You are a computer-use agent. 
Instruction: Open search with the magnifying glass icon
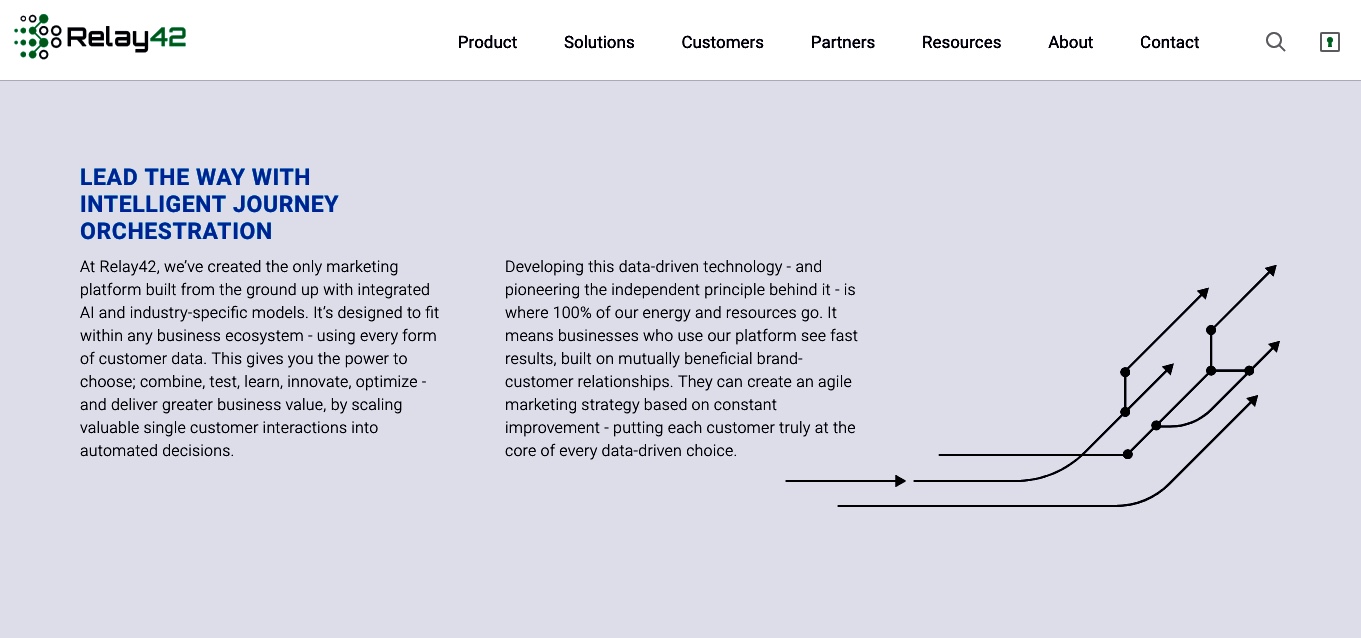coord(1275,42)
